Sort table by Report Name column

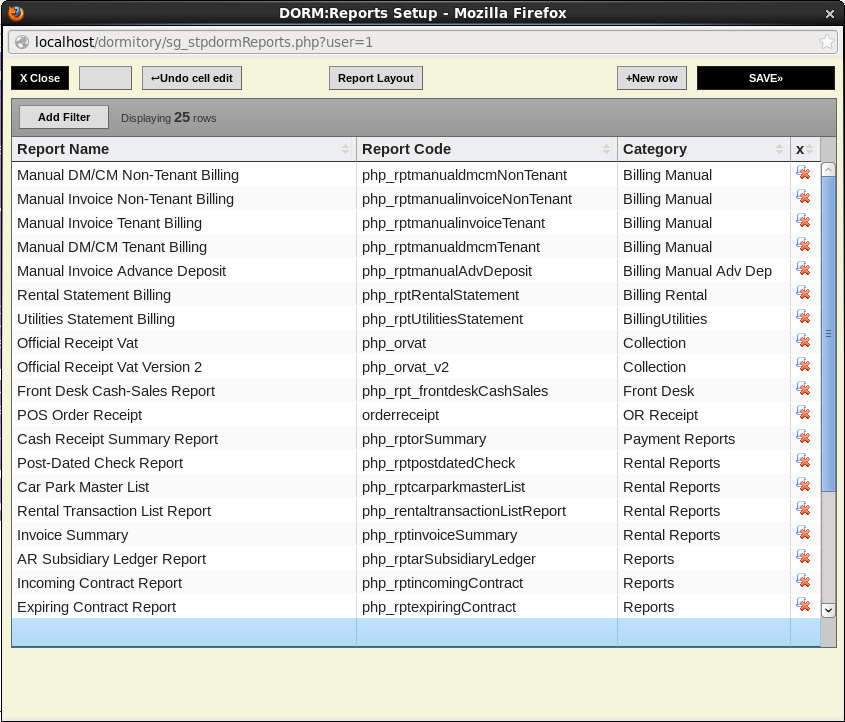click(346, 149)
